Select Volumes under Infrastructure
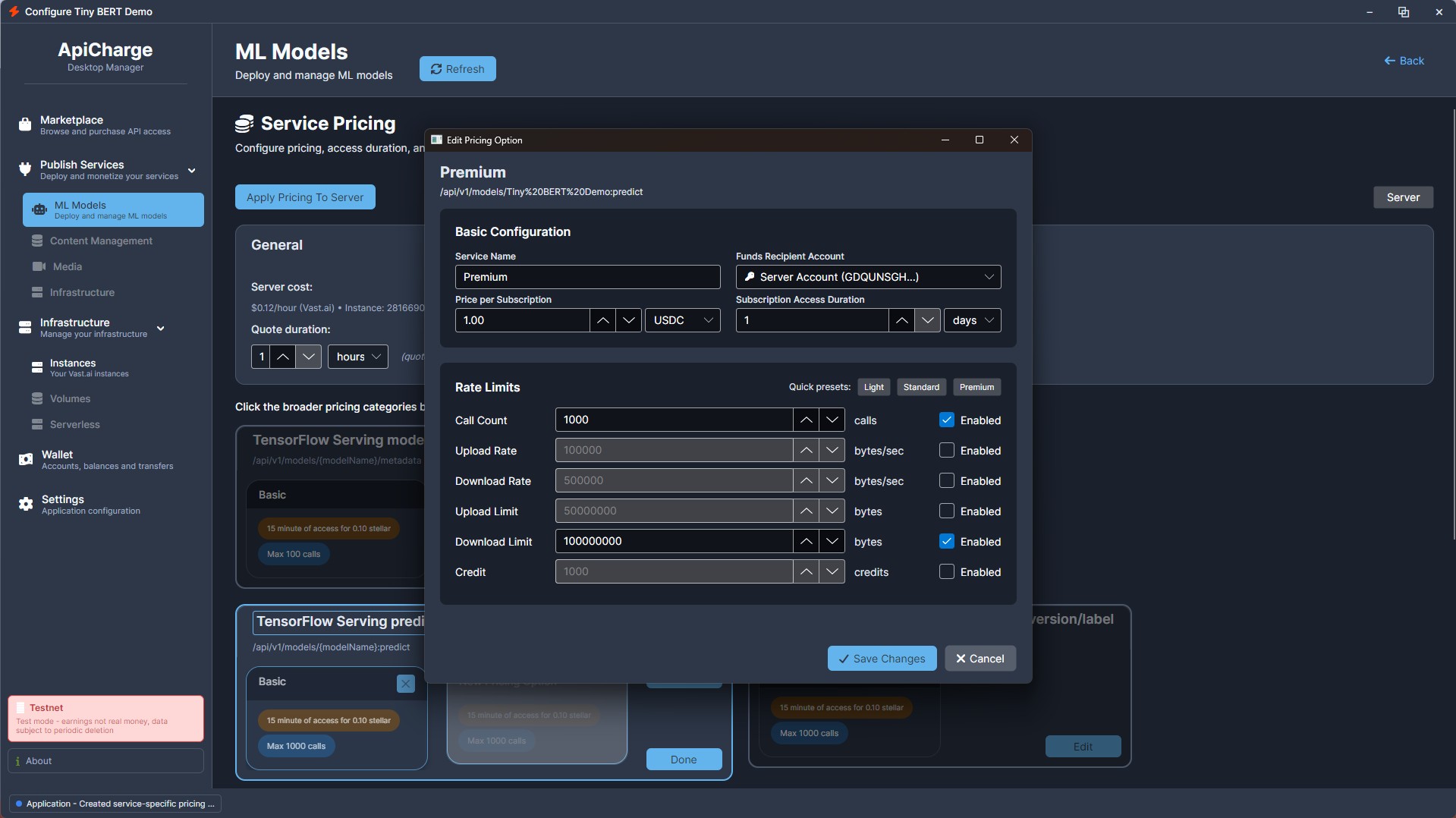The width and height of the screenshot is (1456, 818). tap(68, 398)
